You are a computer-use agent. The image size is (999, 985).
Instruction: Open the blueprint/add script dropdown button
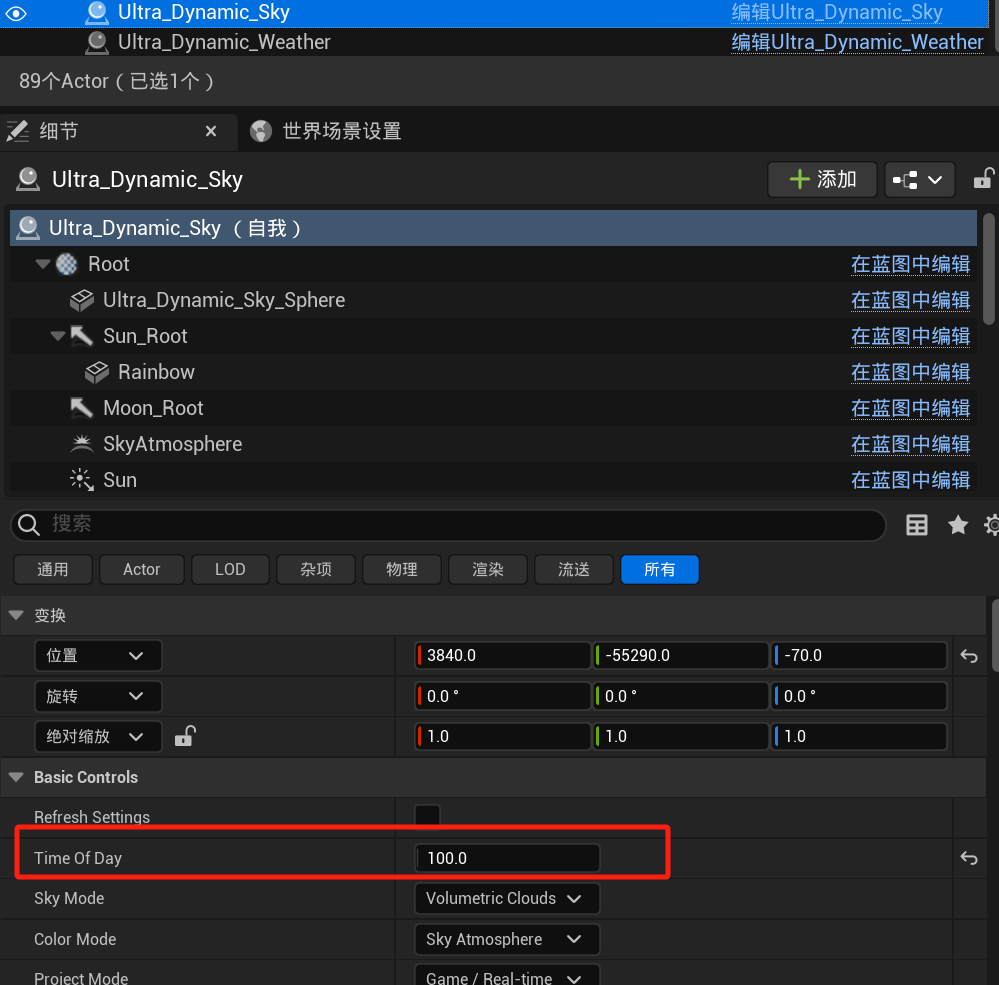coord(919,180)
